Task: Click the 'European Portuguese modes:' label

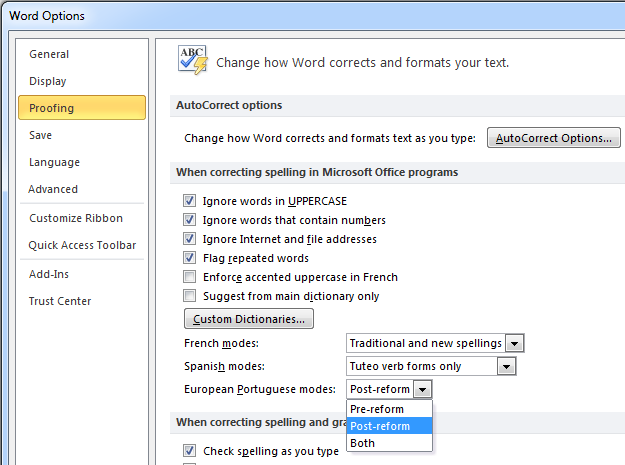Action: click(x=260, y=389)
